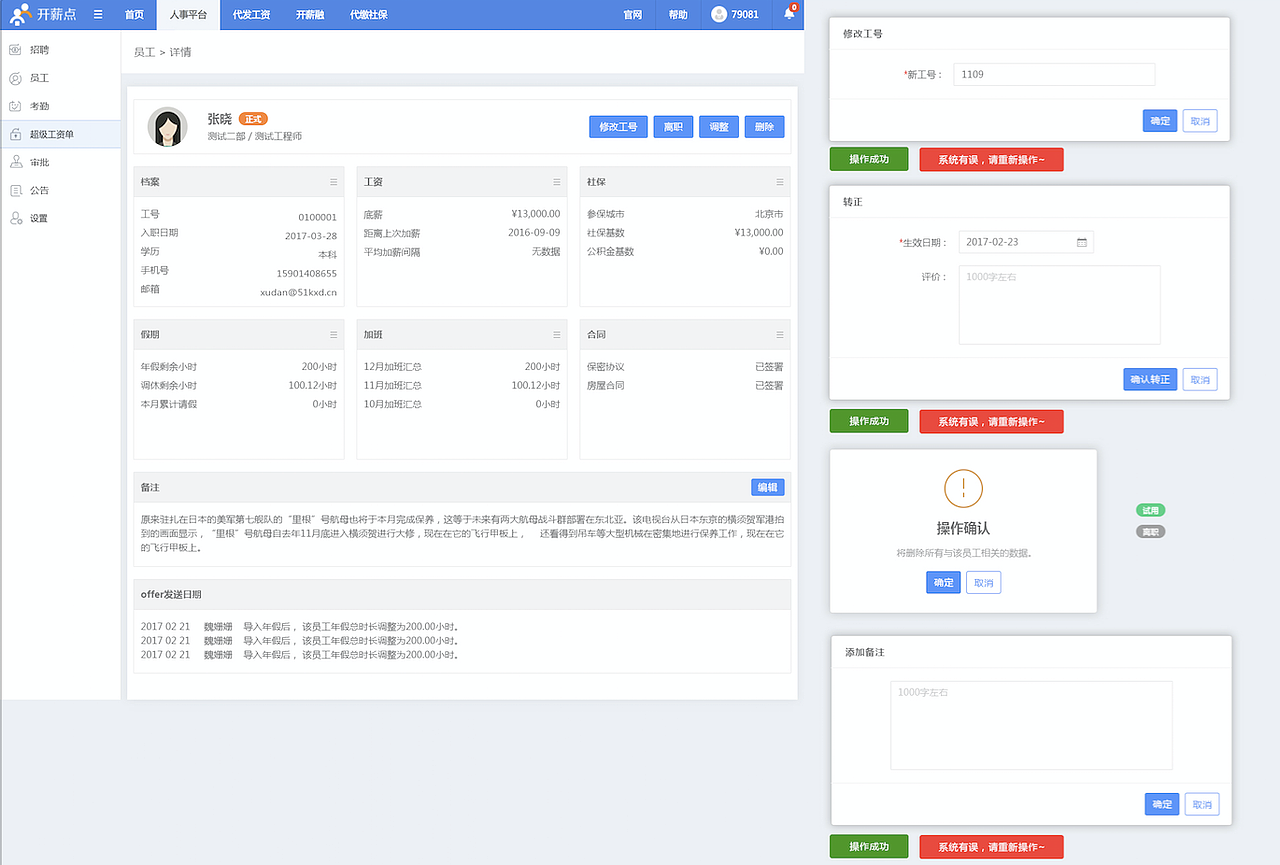This screenshot has height=865, width=1280.
Task: Open the notification bell icon
Action: pos(789,14)
